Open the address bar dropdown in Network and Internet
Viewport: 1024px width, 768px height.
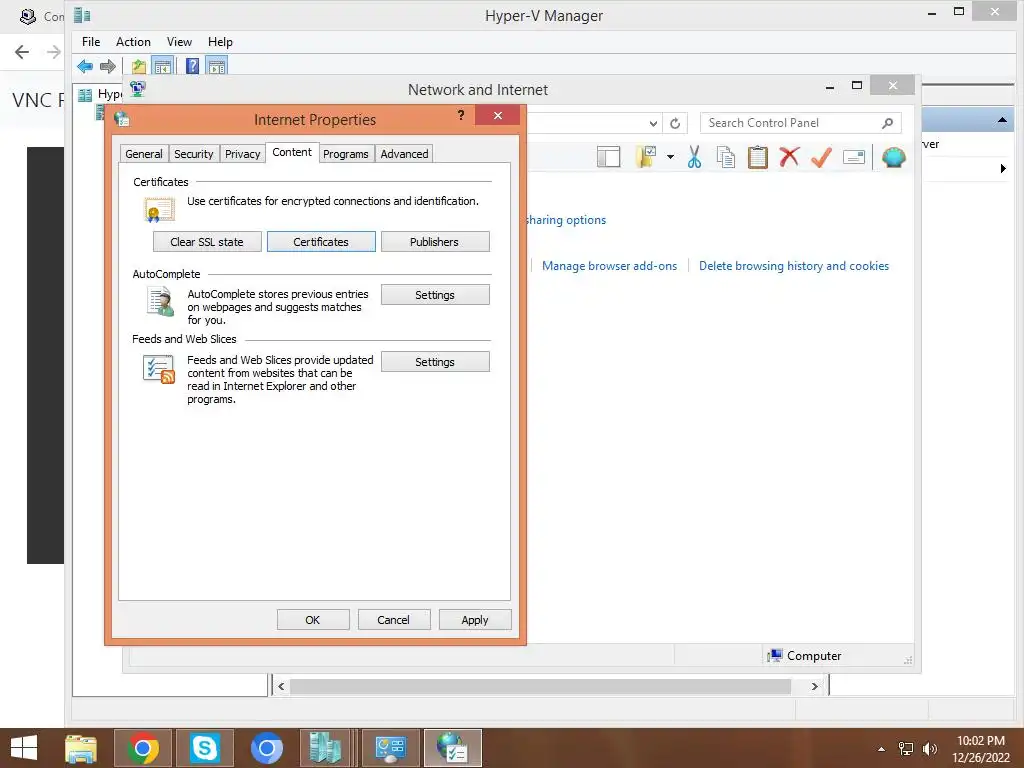point(653,123)
